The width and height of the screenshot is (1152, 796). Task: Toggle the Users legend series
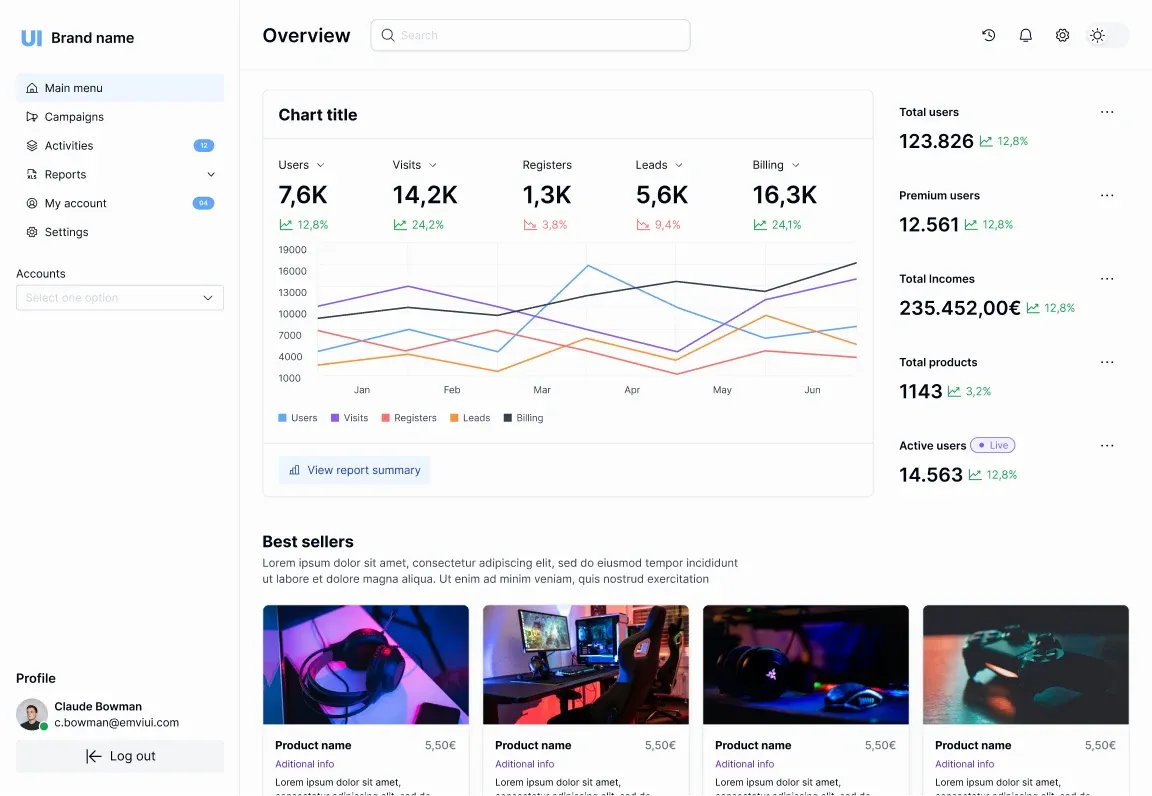point(298,417)
